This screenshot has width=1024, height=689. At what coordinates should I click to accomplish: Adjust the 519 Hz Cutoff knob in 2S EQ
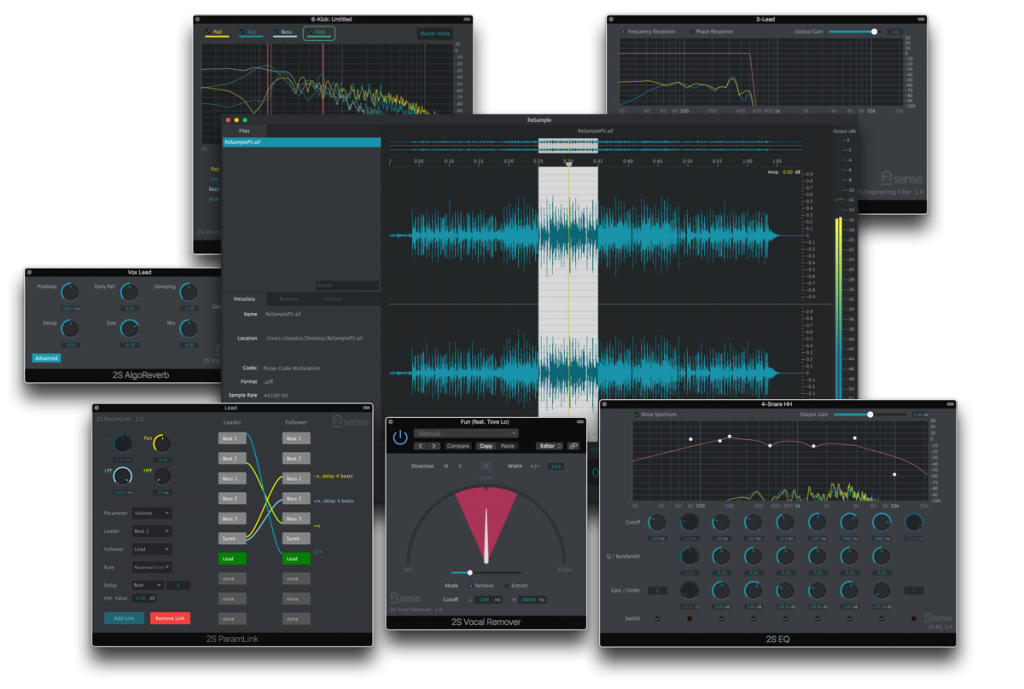pyautogui.click(x=785, y=522)
